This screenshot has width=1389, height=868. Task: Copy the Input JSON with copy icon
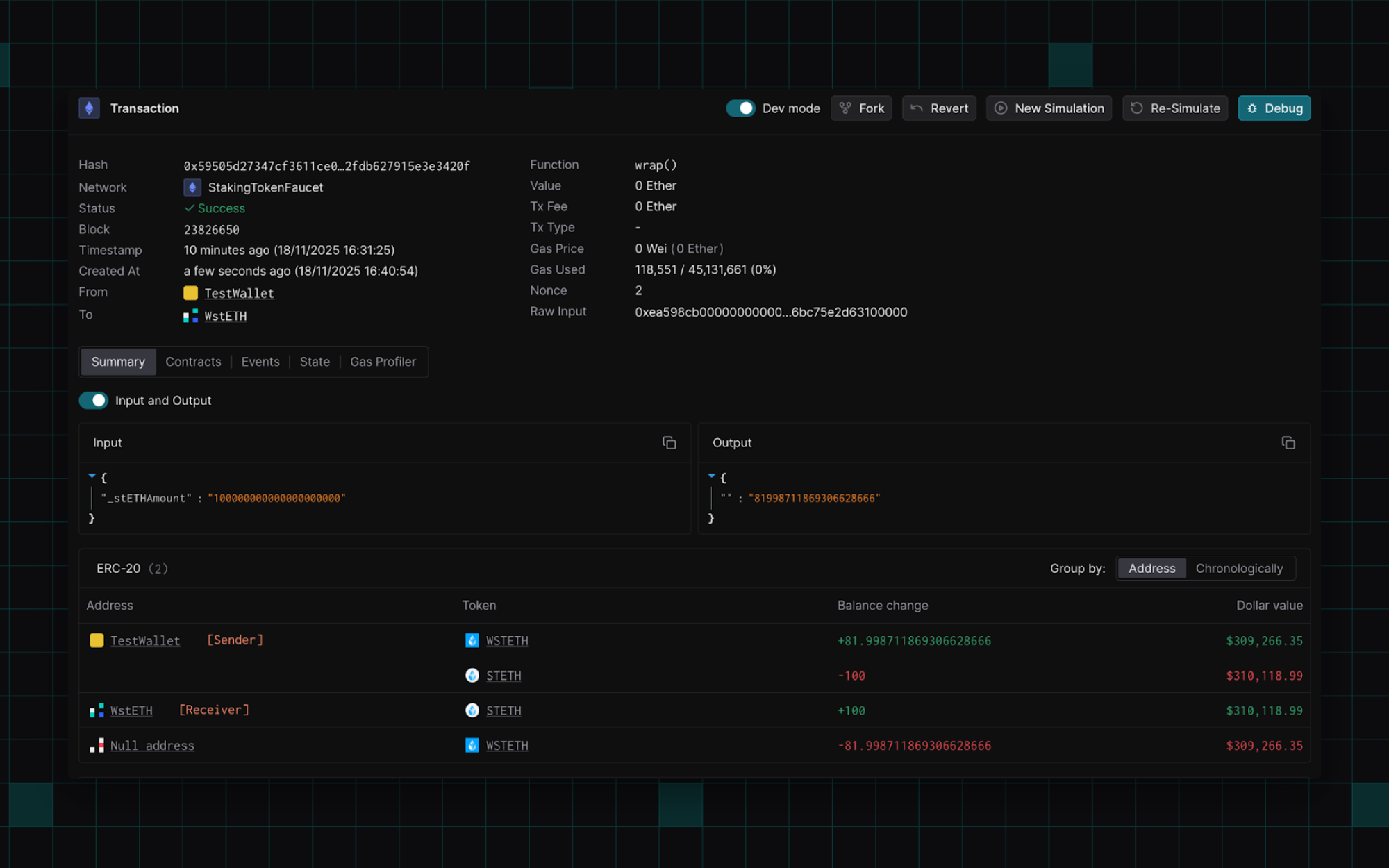click(669, 443)
